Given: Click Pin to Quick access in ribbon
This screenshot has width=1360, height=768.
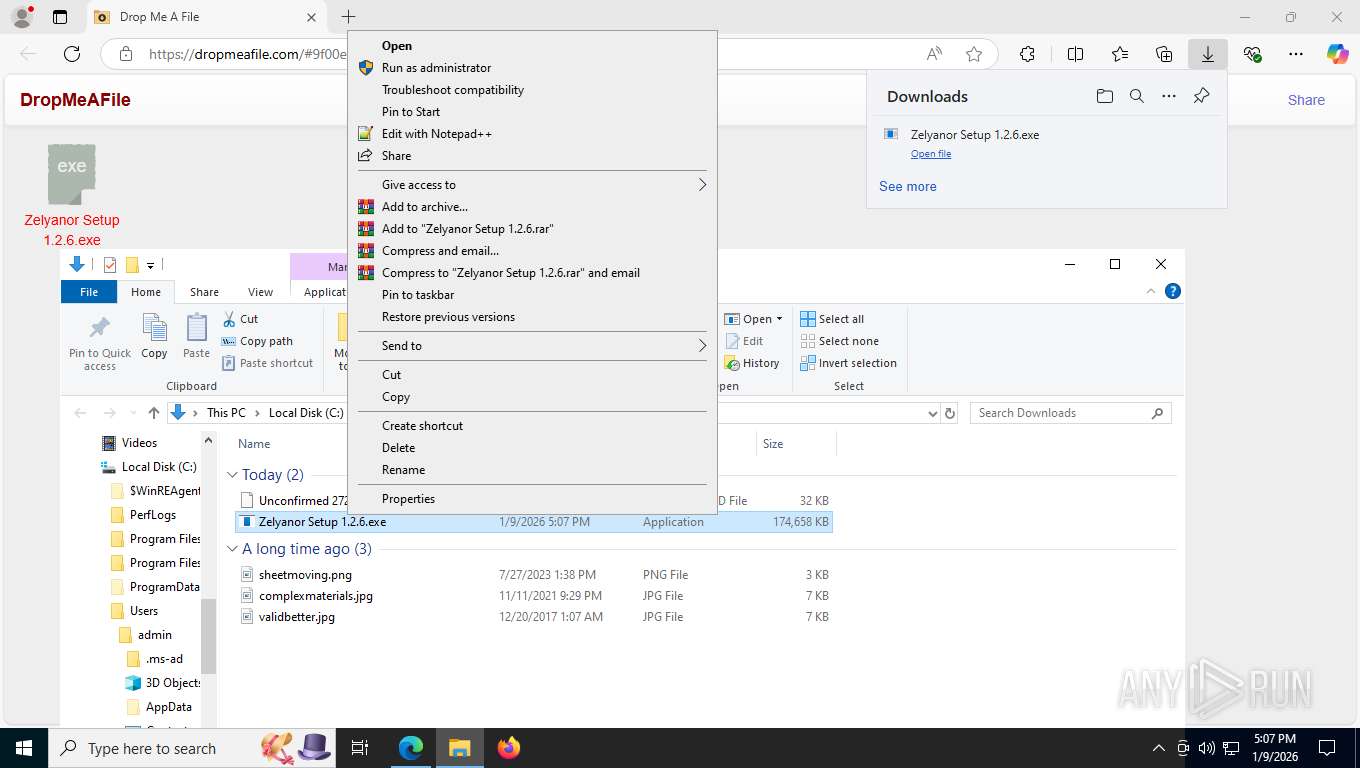Looking at the screenshot, I should coord(100,342).
